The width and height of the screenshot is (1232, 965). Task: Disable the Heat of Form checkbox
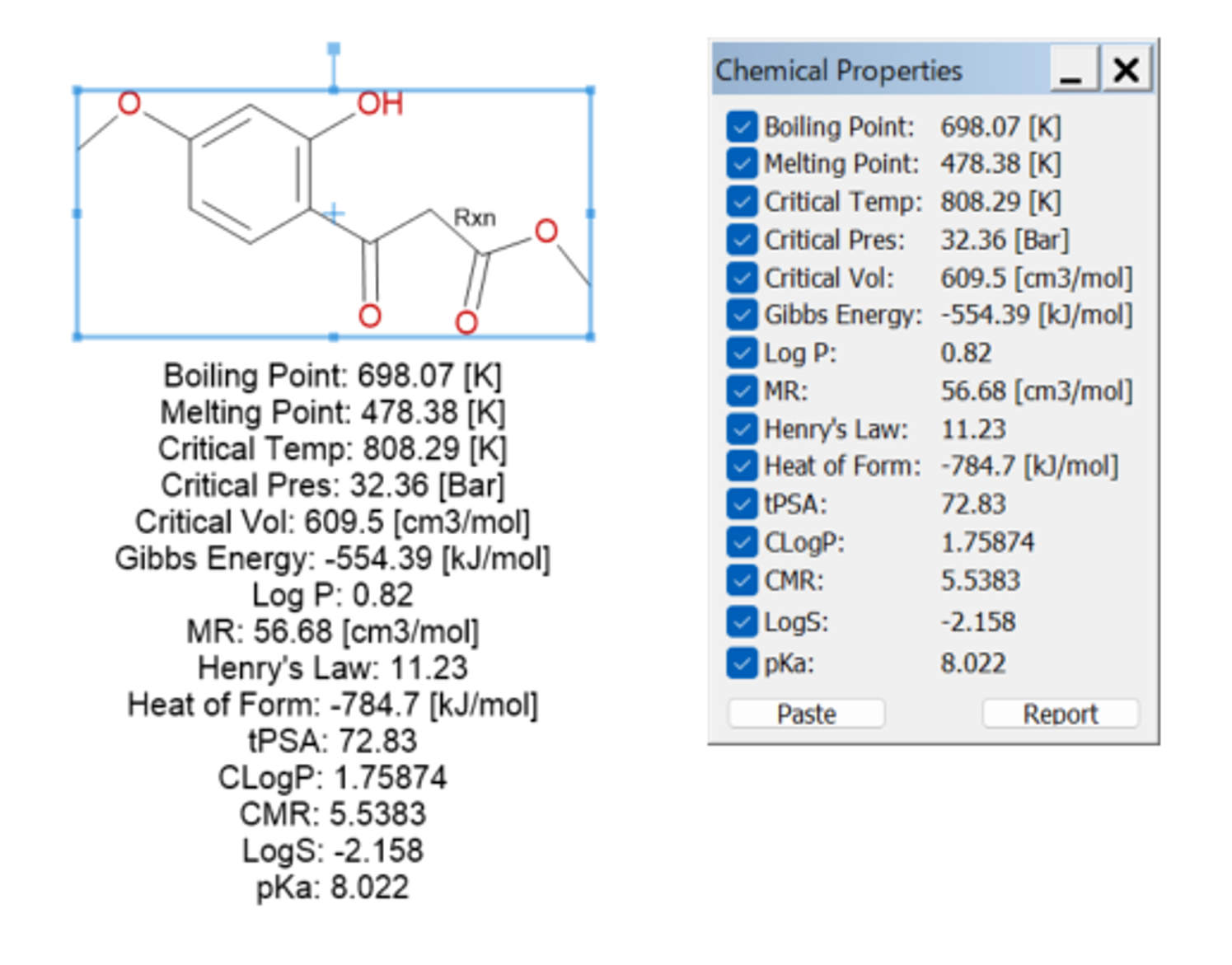tap(742, 466)
